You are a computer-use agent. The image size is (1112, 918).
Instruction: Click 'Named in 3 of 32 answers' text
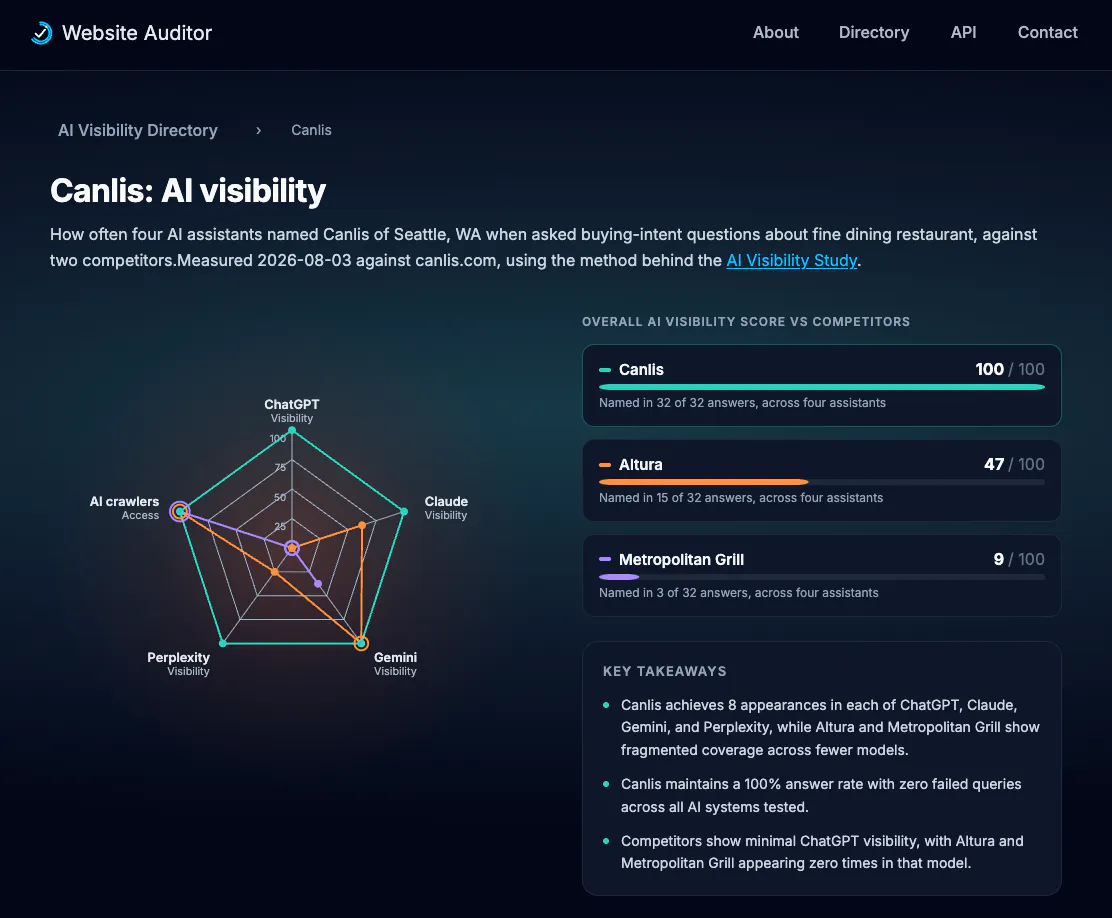point(739,593)
